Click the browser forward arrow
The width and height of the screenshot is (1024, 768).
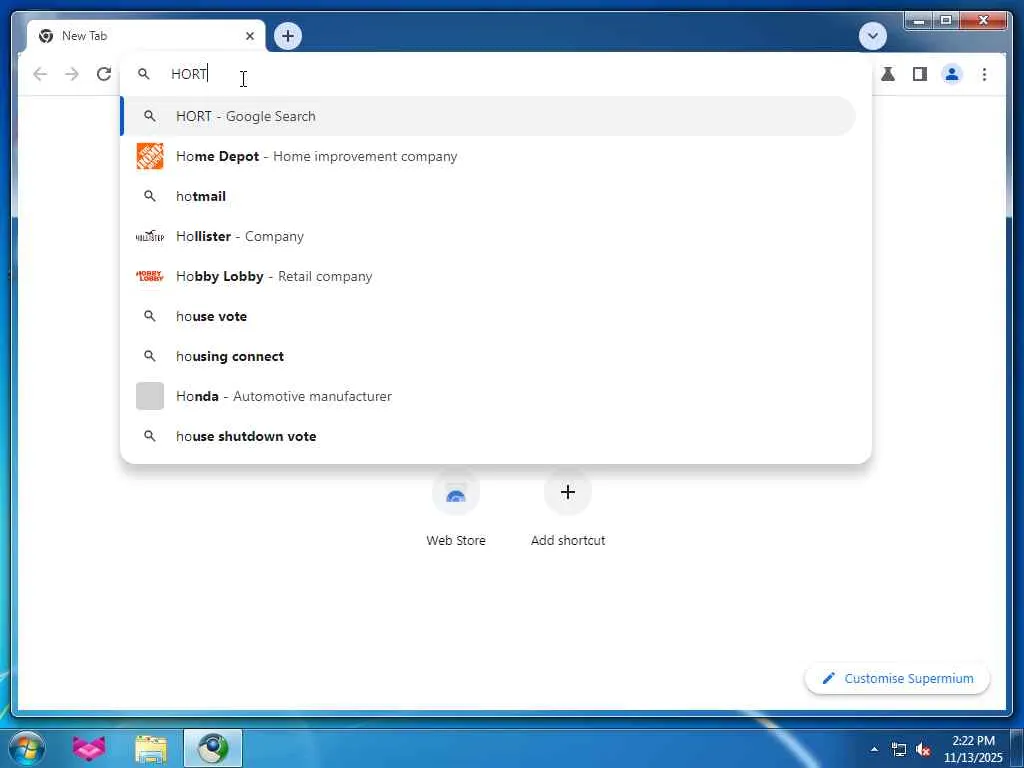pos(72,74)
